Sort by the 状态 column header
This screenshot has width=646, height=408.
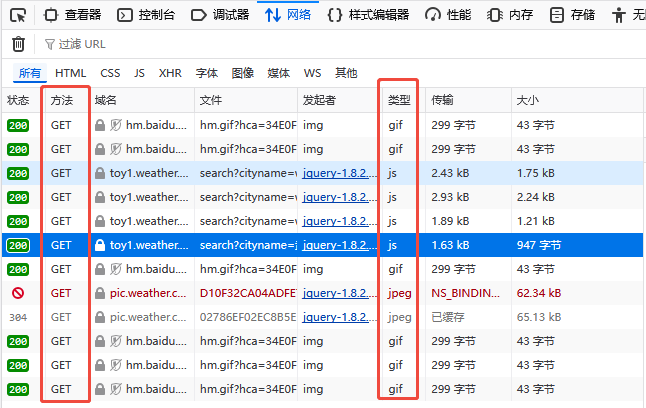(18, 100)
